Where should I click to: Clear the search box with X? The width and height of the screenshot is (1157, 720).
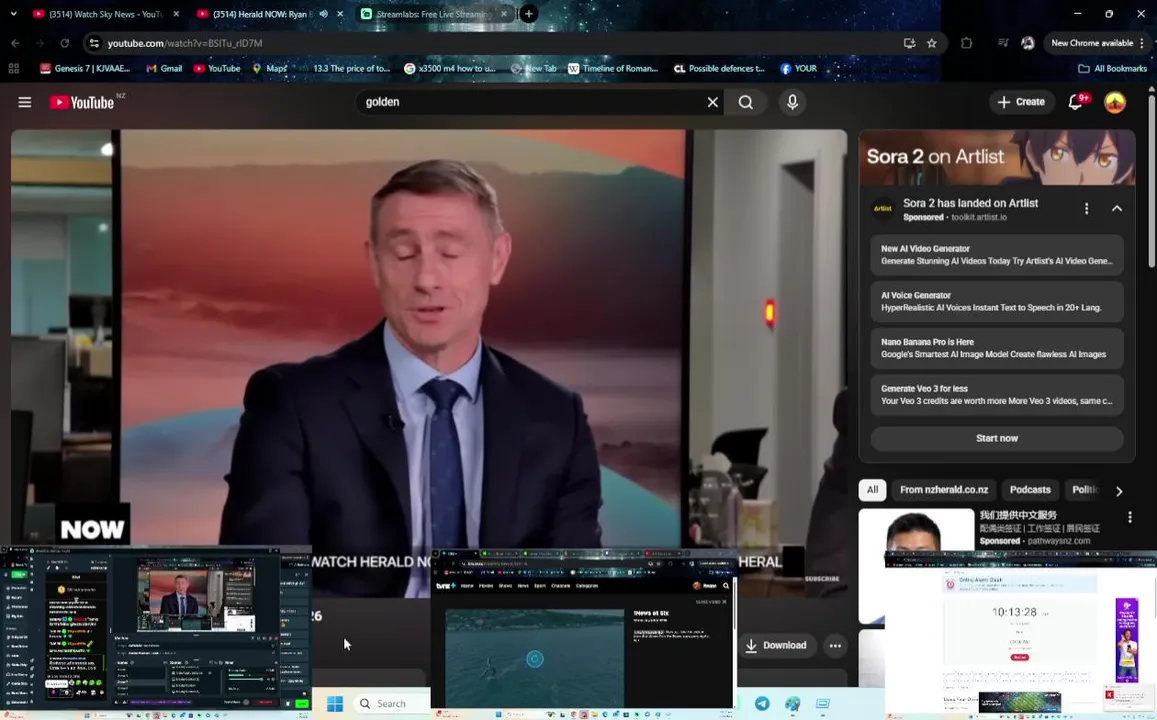point(712,103)
